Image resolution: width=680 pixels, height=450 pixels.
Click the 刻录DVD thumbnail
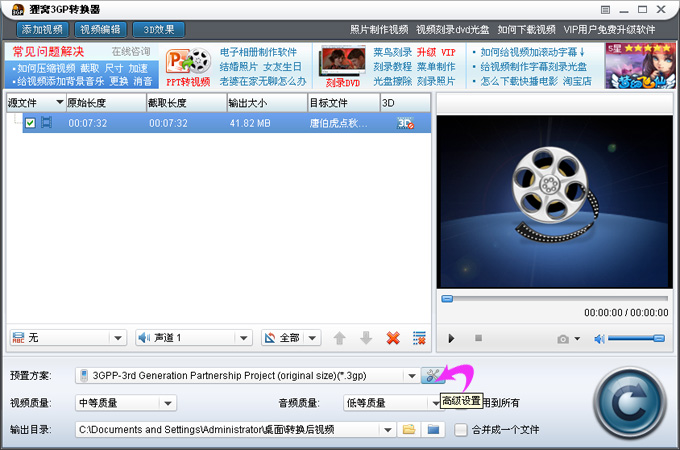(x=343, y=67)
